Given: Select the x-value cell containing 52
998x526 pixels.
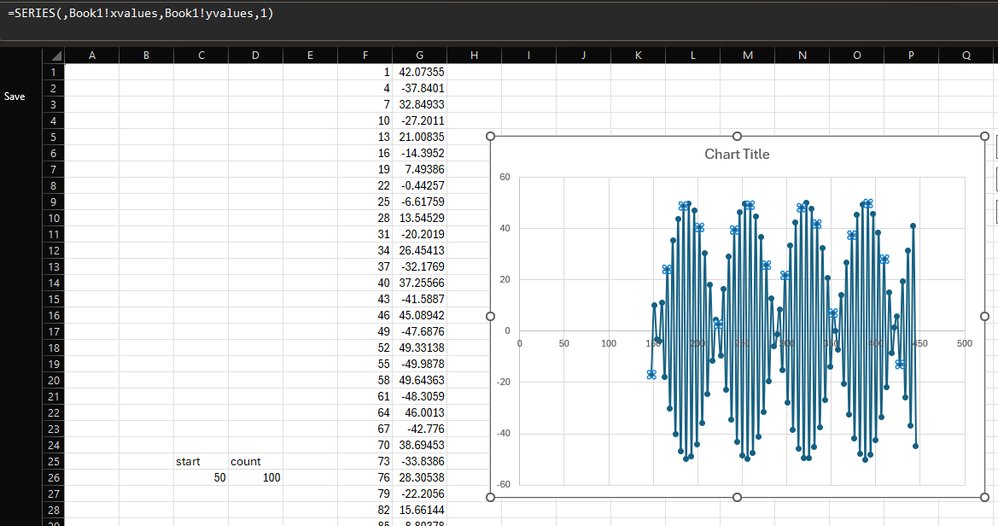Looking at the screenshot, I should pos(365,348).
